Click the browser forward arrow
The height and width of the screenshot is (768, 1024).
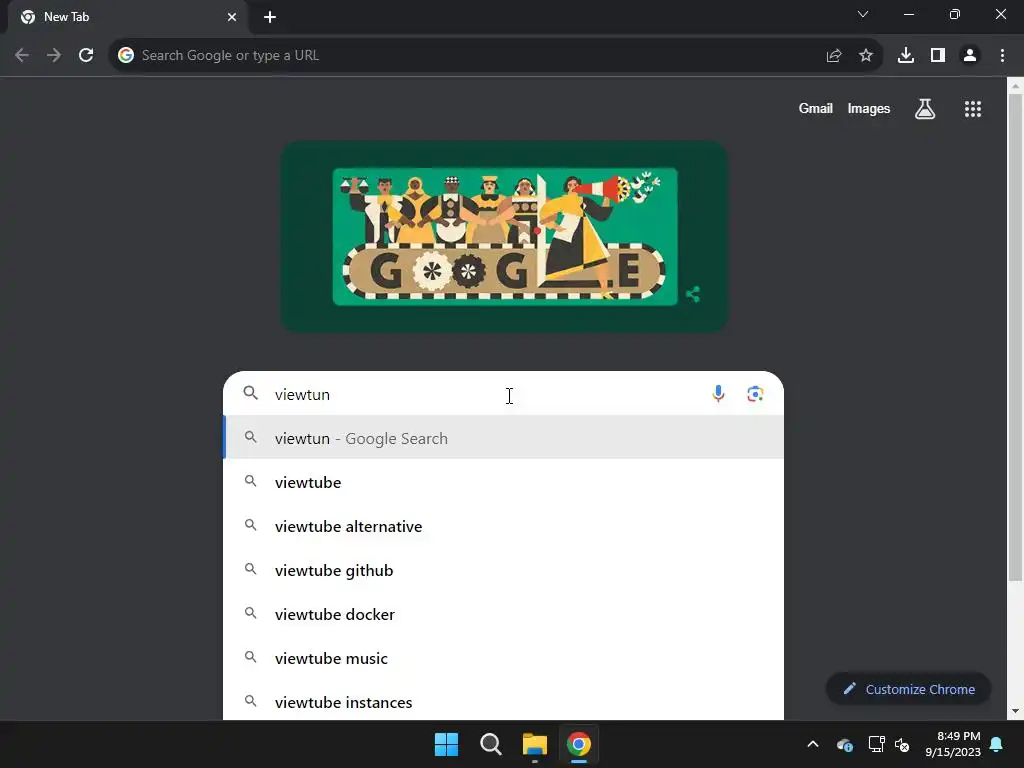tap(54, 56)
